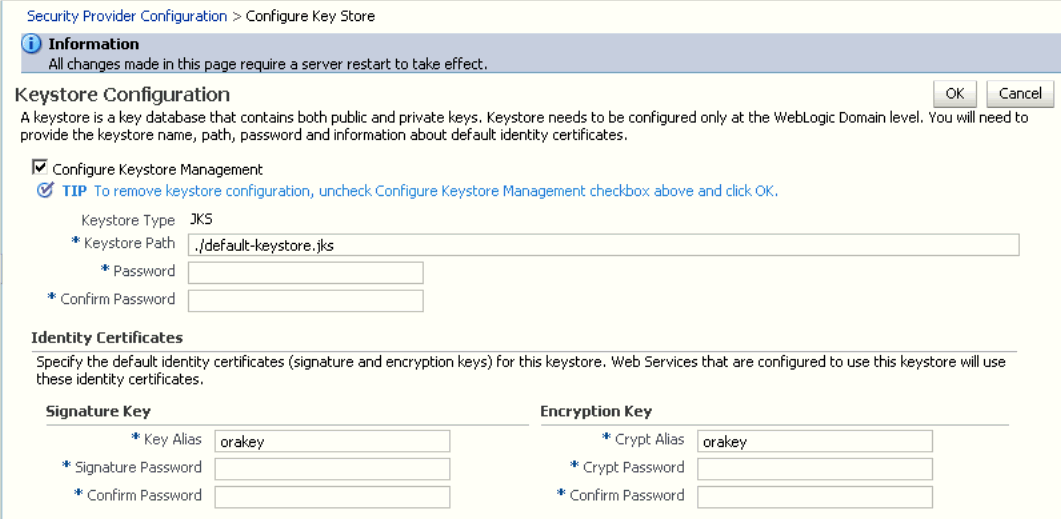1061x519 pixels.
Task: Click the JKS keystore type value
Action: [x=200, y=220]
